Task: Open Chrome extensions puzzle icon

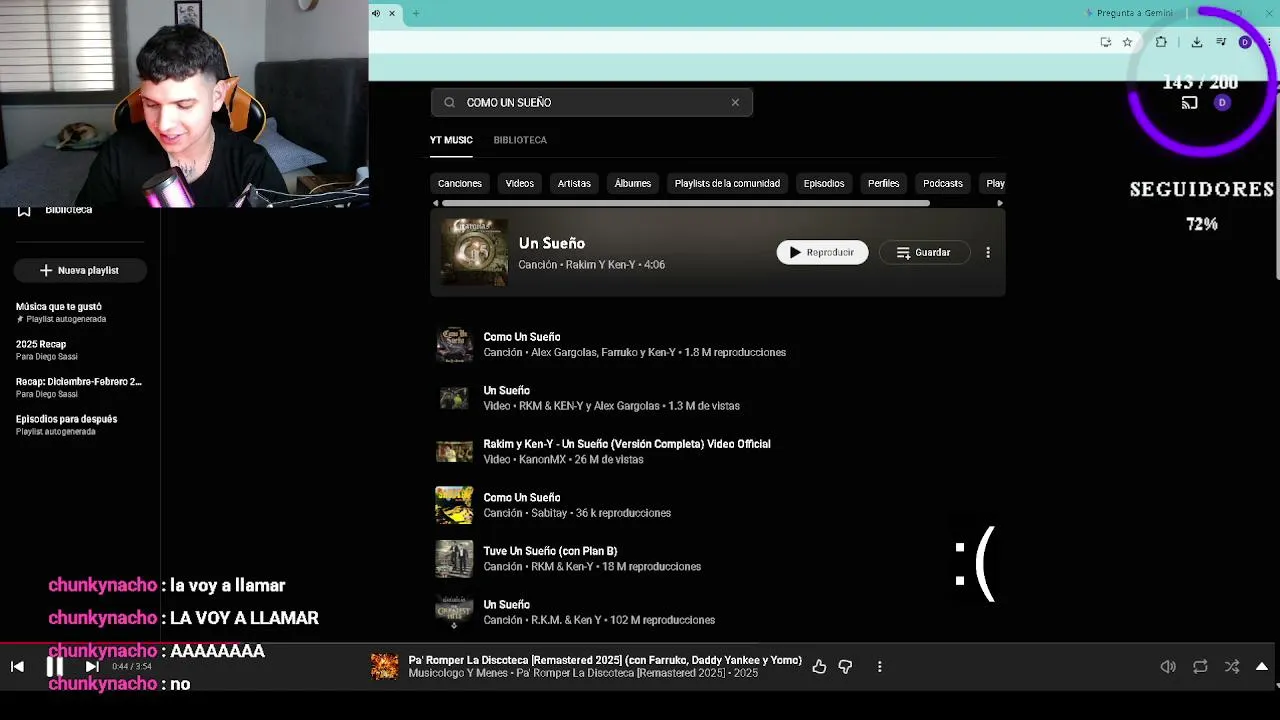Action: tap(1161, 42)
